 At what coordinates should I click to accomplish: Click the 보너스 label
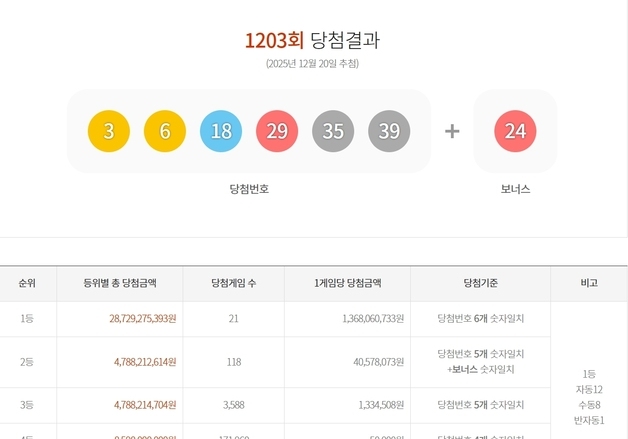click(x=515, y=189)
